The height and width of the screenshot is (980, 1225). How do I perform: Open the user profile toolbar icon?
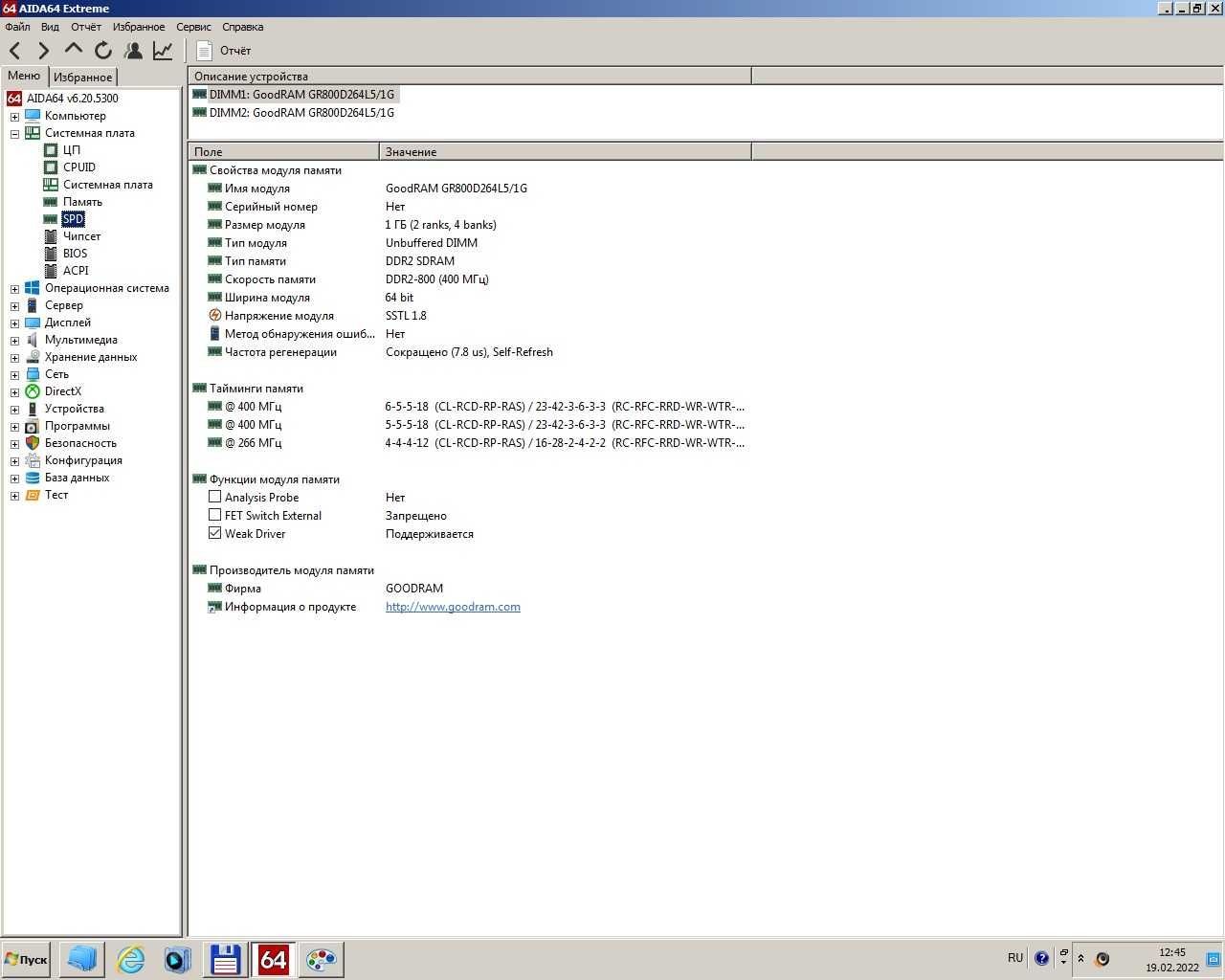tap(133, 51)
